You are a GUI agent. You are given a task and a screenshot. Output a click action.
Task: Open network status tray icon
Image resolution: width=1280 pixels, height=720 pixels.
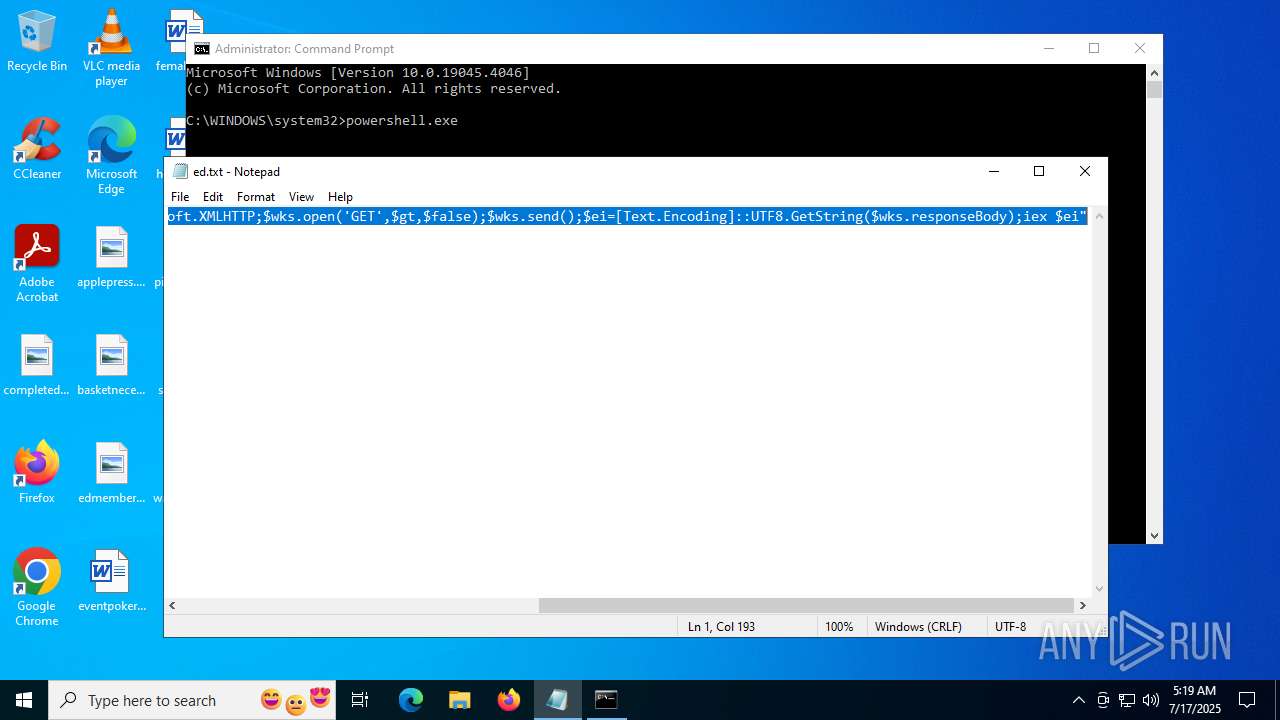[1127, 700]
